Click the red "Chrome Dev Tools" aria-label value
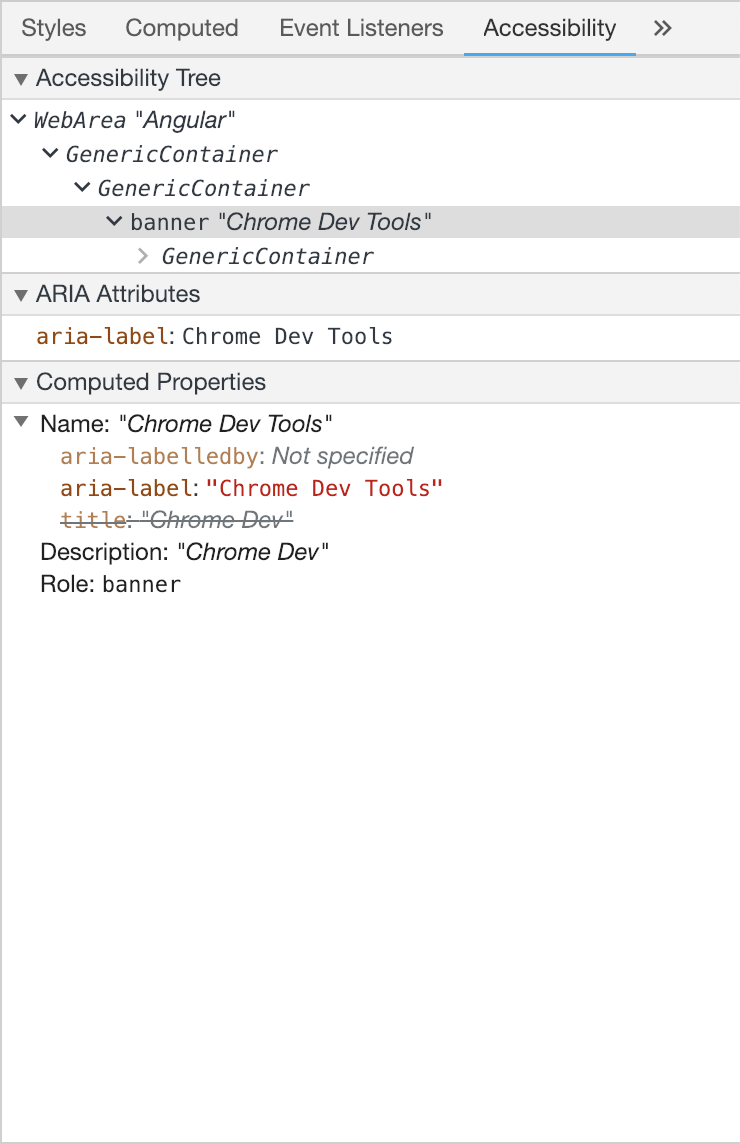The width and height of the screenshot is (740, 1144). (324, 488)
